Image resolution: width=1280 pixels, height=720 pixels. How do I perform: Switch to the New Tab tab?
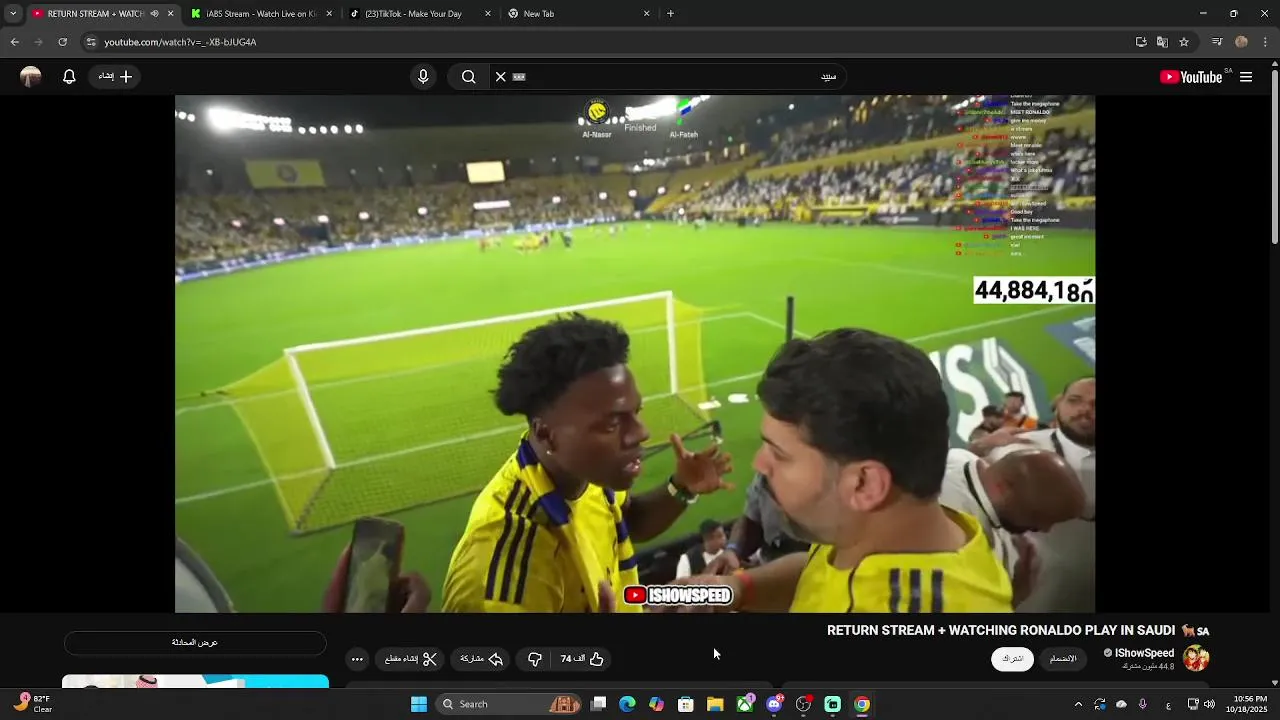tap(580, 14)
